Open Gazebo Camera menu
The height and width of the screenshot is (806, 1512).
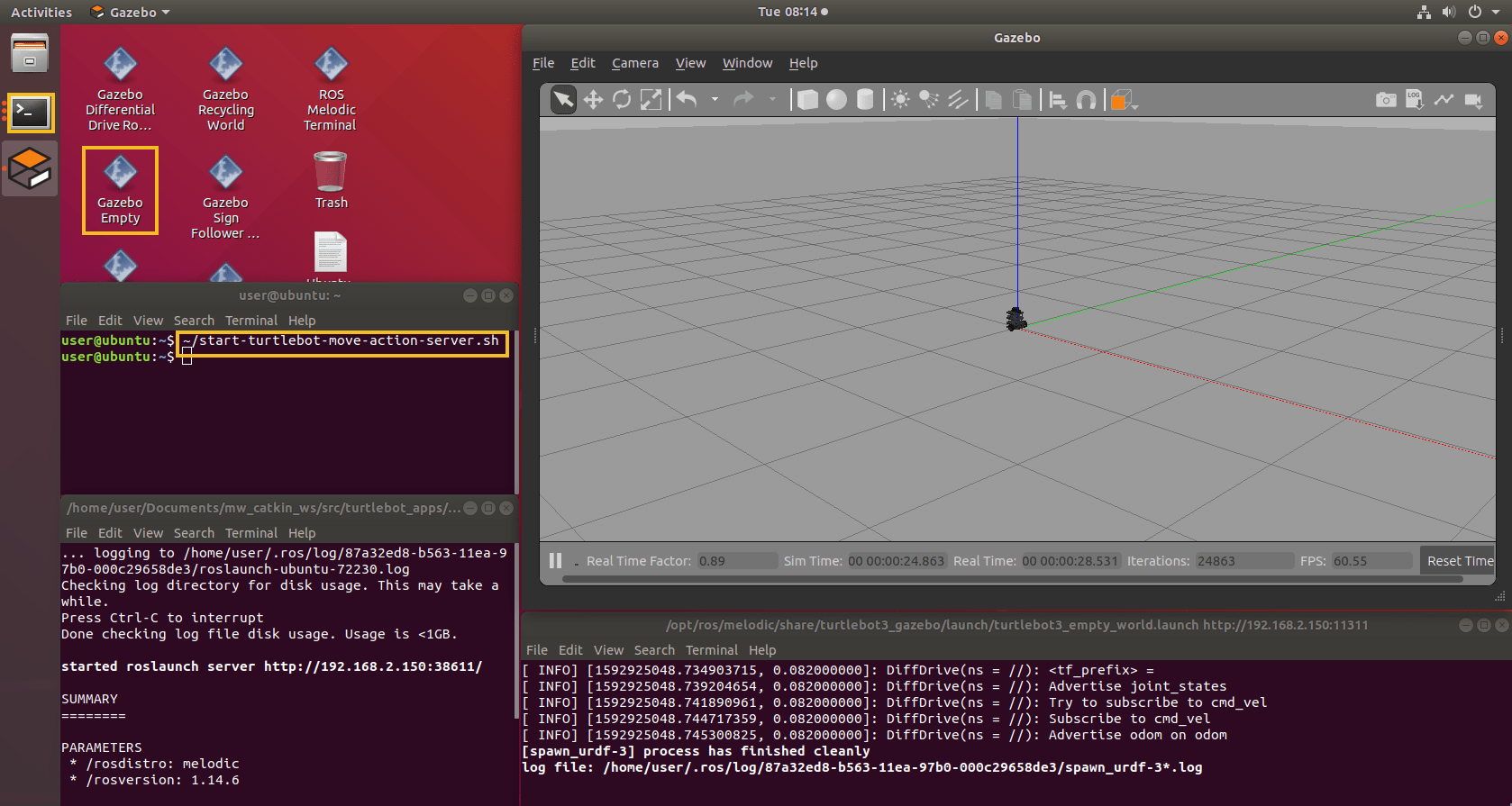click(635, 63)
